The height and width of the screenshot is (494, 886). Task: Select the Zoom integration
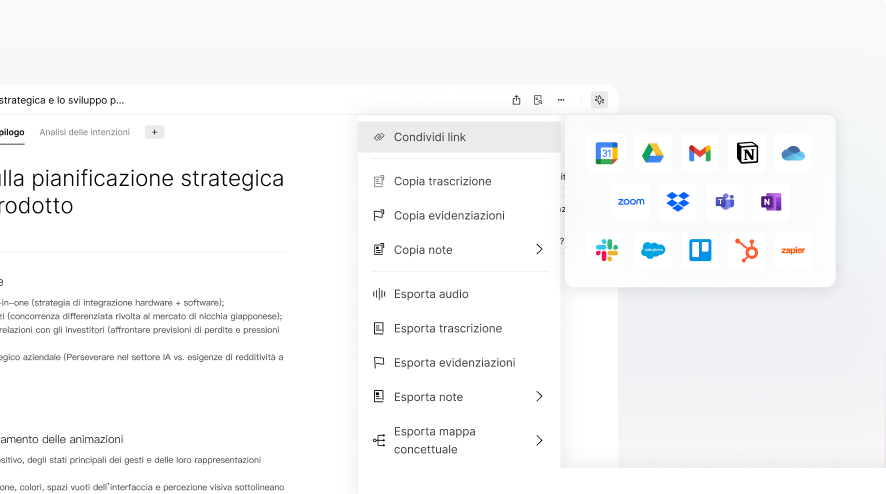(631, 202)
